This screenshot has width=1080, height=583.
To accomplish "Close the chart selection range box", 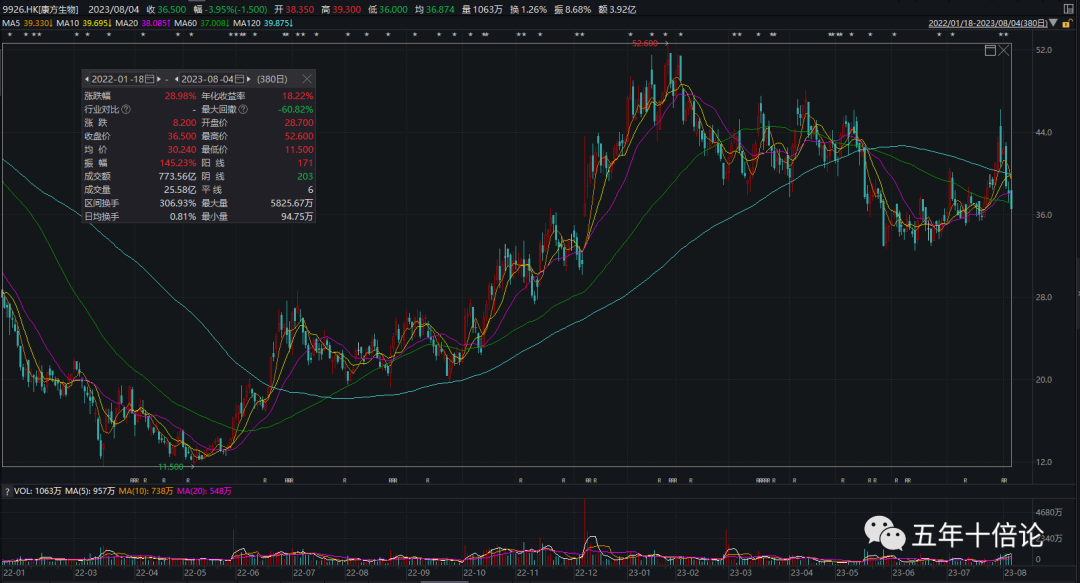I will click(1003, 50).
